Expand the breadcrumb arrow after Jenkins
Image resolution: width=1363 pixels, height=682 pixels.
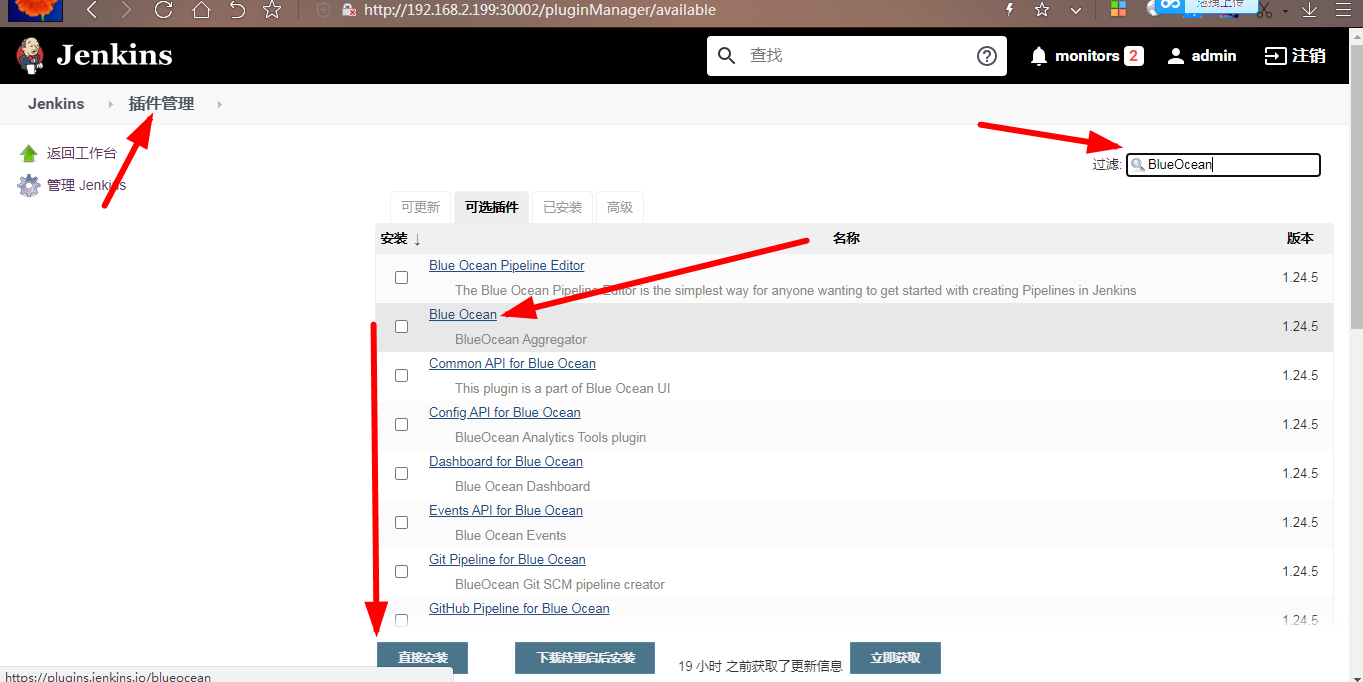pyautogui.click(x=110, y=104)
